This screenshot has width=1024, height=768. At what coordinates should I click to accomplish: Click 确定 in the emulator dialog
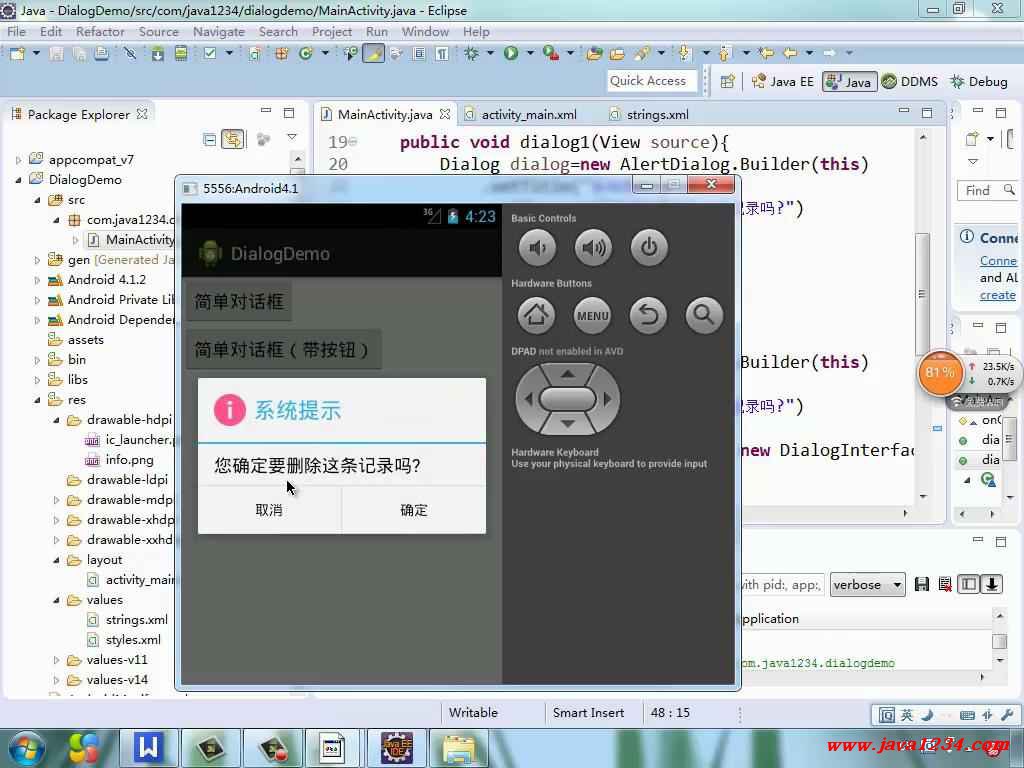coord(414,510)
